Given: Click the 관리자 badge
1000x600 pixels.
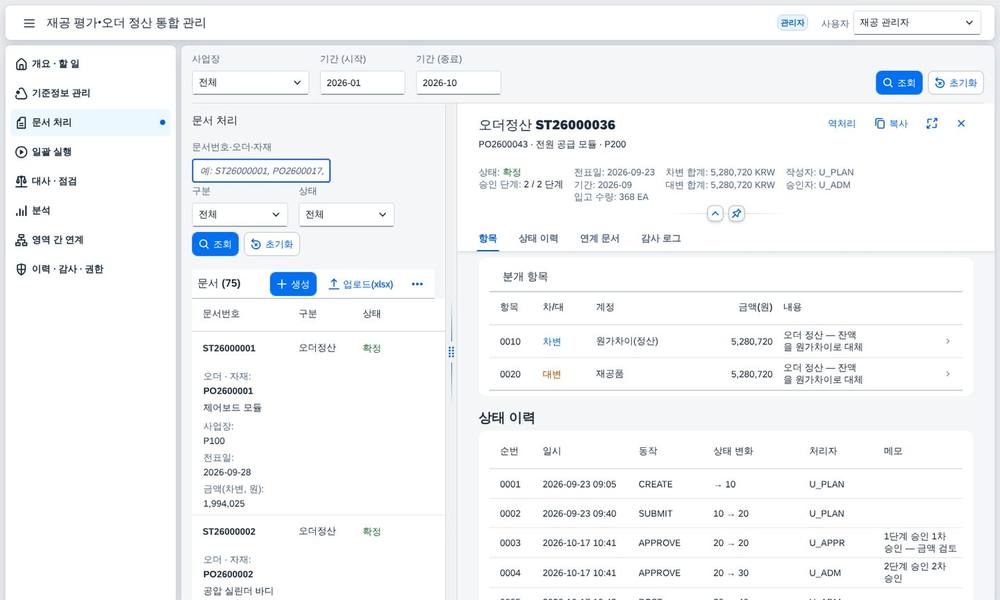Looking at the screenshot, I should pyautogui.click(x=792, y=23).
